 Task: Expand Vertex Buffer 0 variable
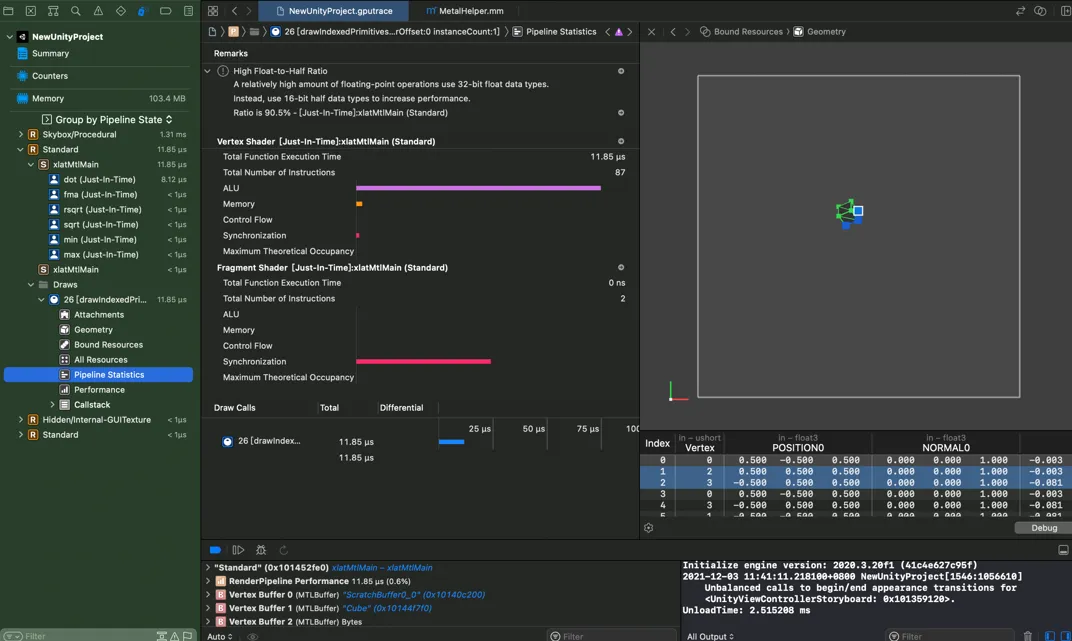(208, 595)
